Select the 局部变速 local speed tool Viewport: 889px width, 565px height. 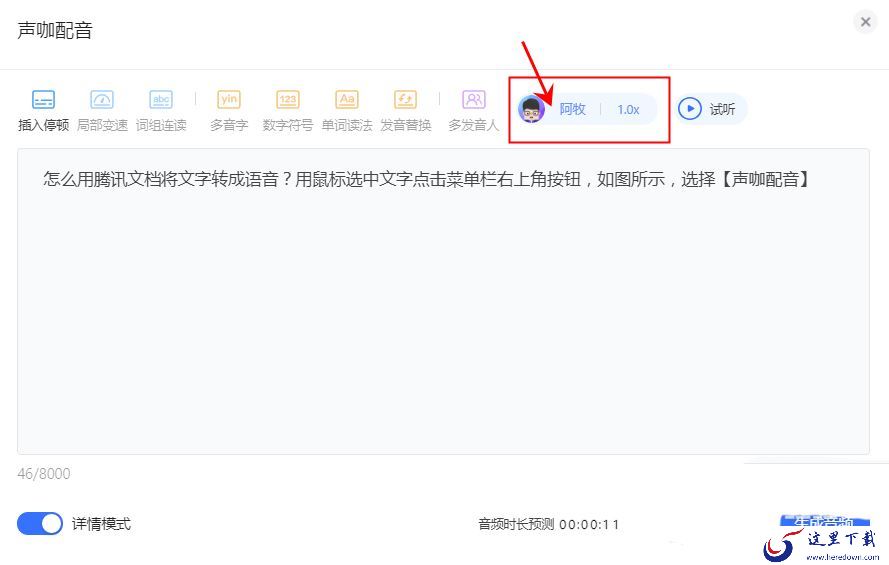[x=102, y=110]
